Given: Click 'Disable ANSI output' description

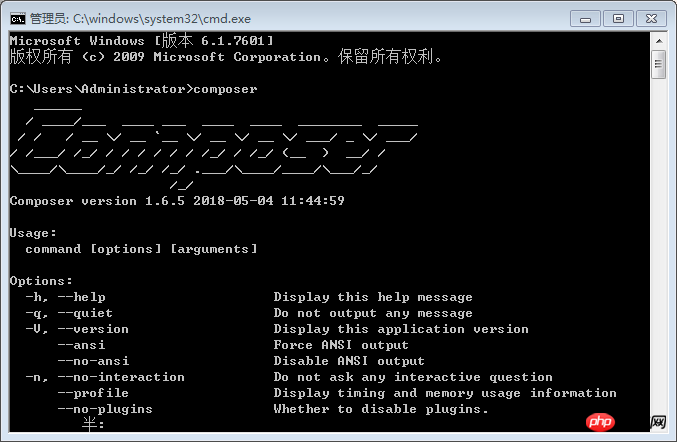Looking at the screenshot, I should pos(349,361).
